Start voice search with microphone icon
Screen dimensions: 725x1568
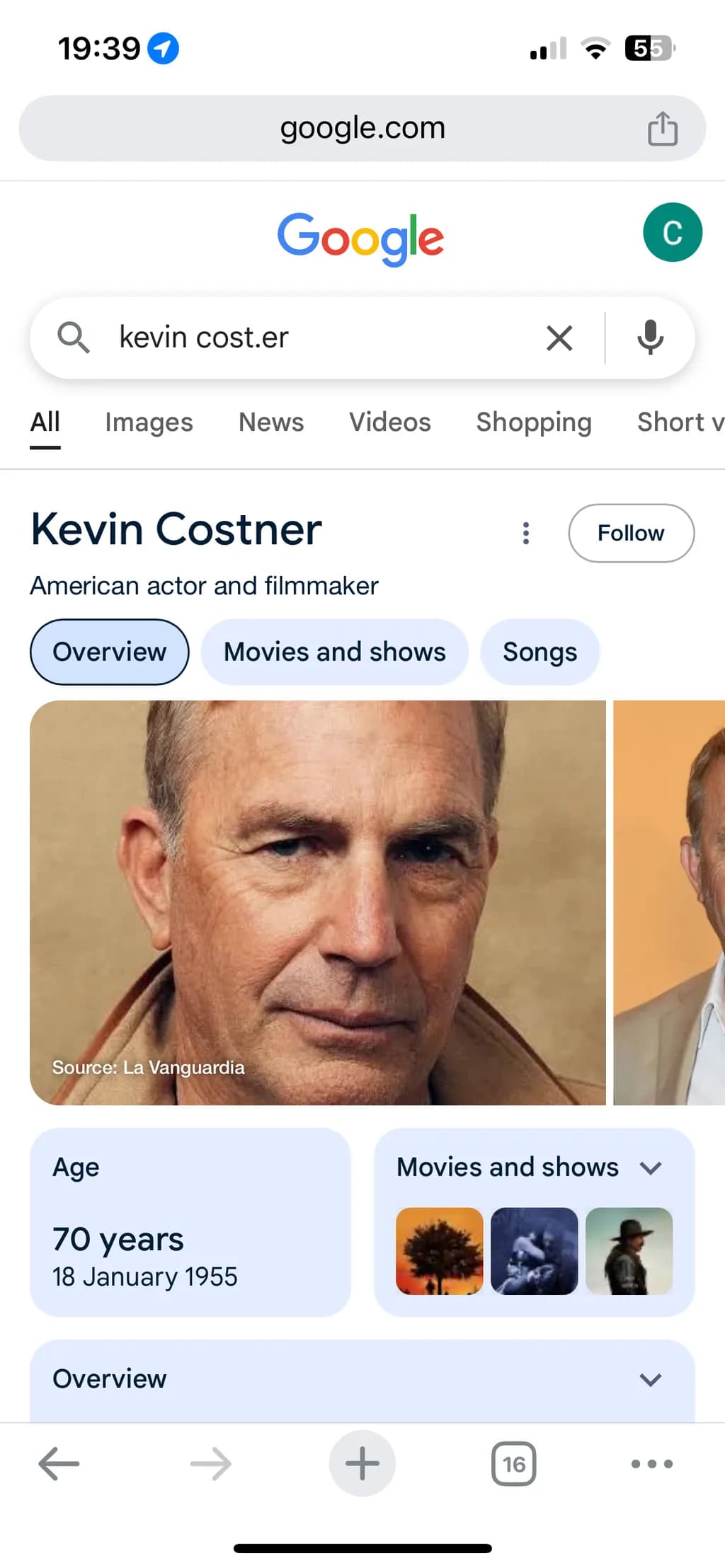coord(650,338)
